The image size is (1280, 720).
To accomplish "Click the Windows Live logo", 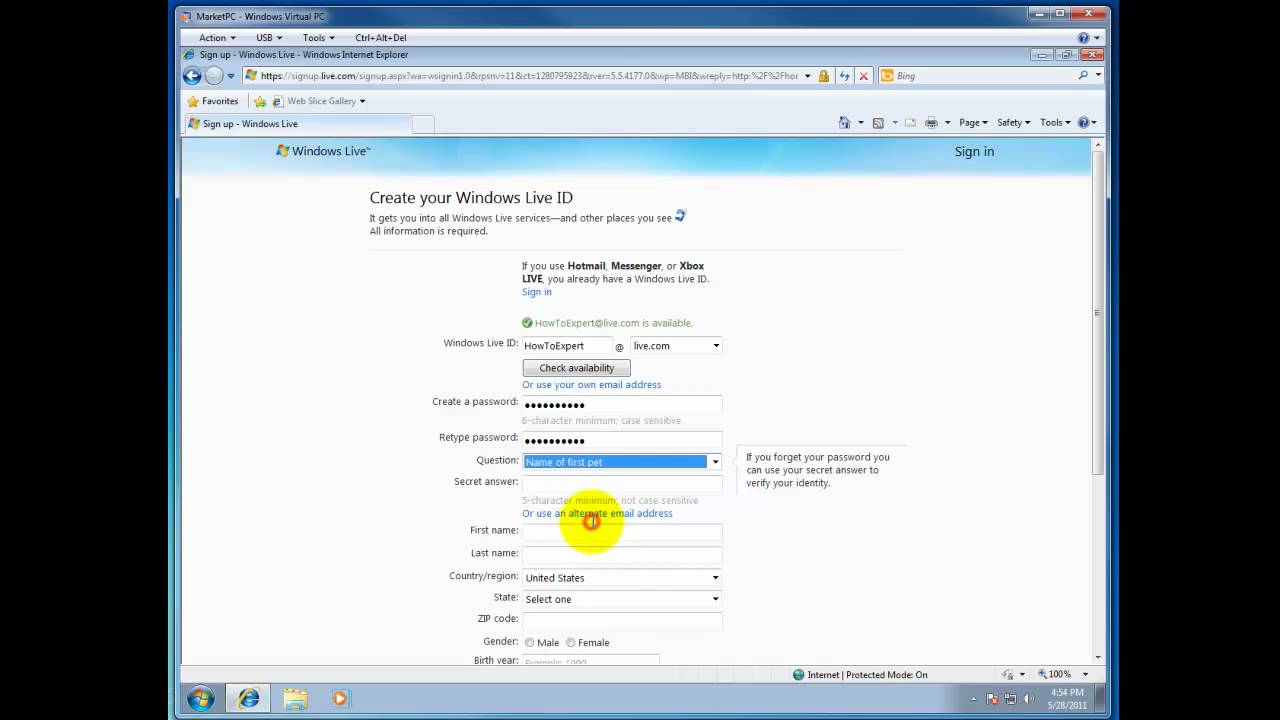I will point(323,151).
